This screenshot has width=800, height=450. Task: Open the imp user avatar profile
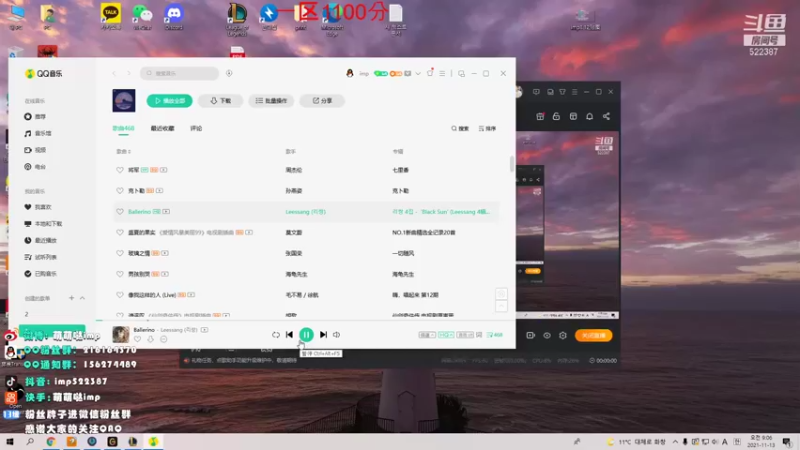point(349,73)
